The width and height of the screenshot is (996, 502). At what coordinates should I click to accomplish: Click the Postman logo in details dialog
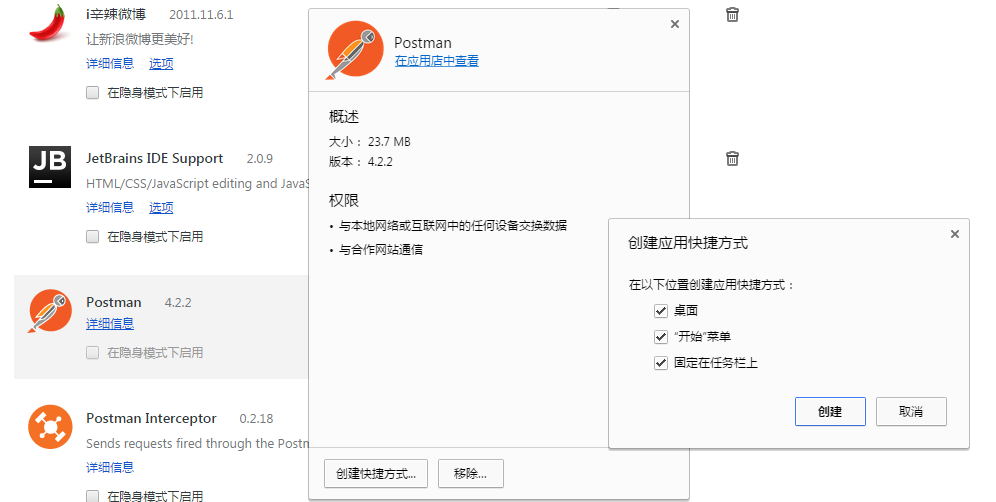pos(355,51)
